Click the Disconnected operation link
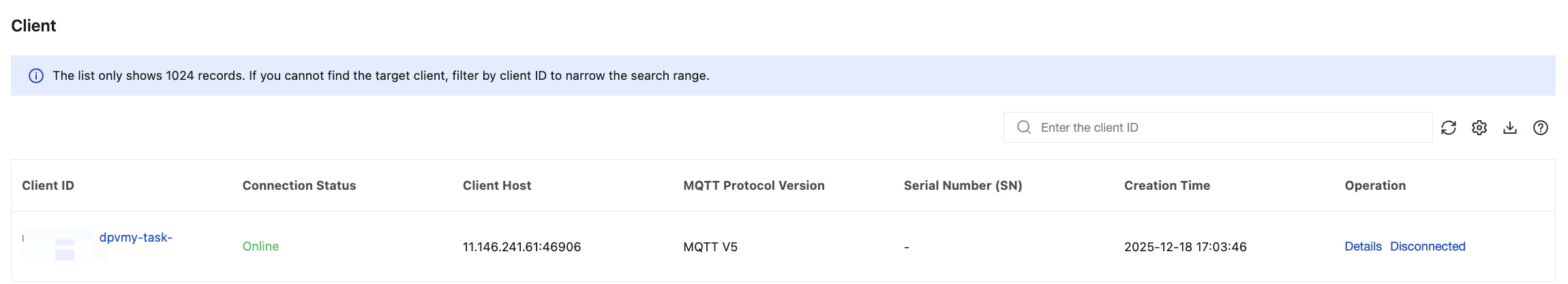Image resolution: width=1568 pixels, height=284 pixels. click(1428, 246)
